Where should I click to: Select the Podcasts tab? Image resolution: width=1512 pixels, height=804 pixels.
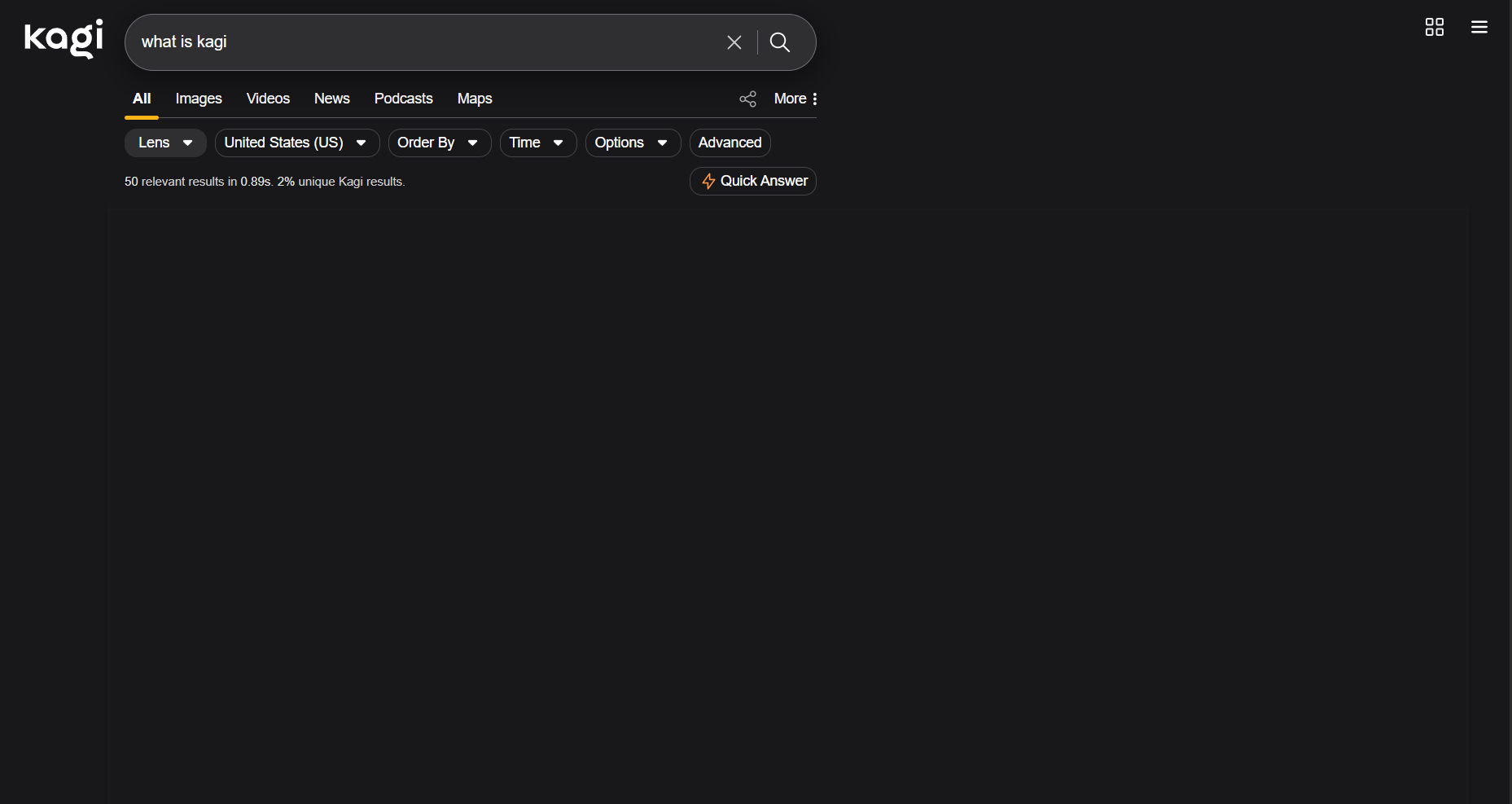coord(403,99)
